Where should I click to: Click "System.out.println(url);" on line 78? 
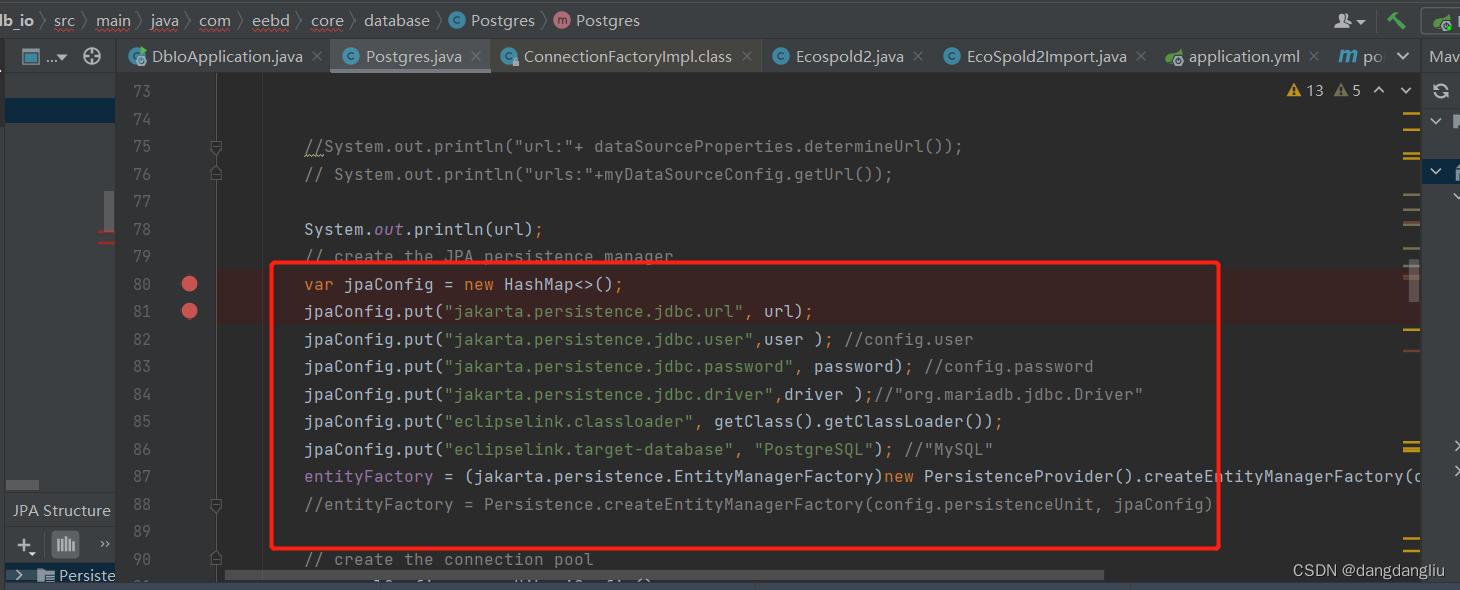[423, 229]
